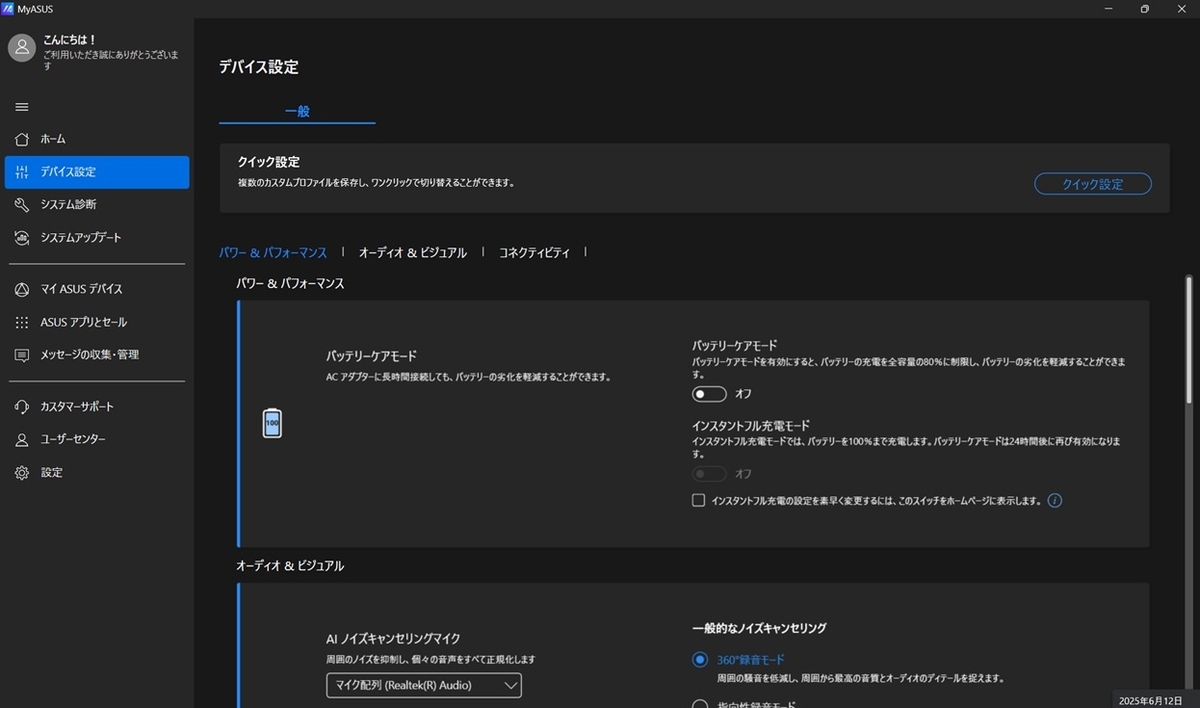The width and height of the screenshot is (1200, 708).
Task: Click the 360°録音モード label text
Action: [751, 660]
